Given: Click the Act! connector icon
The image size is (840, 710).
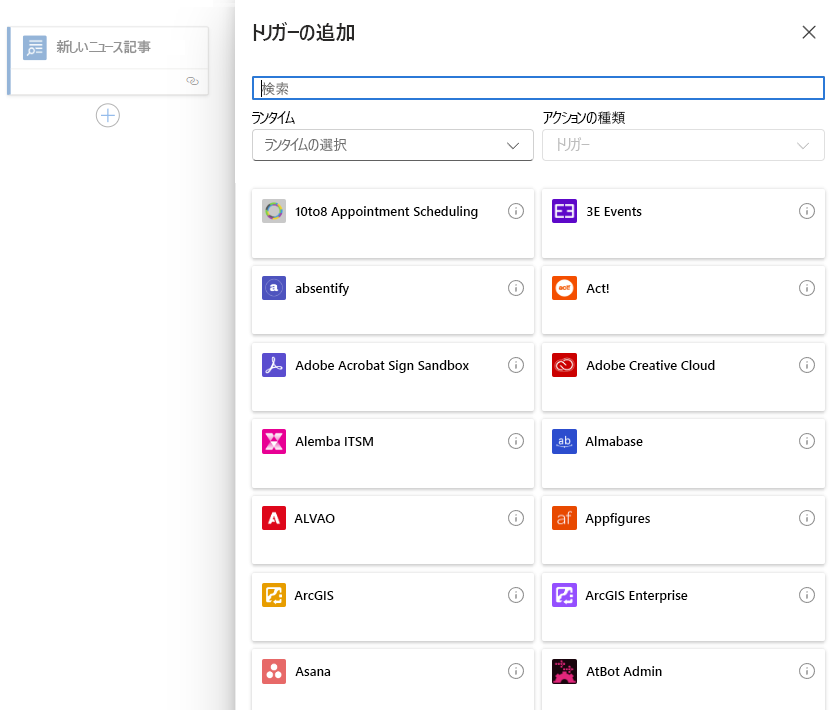Looking at the screenshot, I should tap(564, 288).
